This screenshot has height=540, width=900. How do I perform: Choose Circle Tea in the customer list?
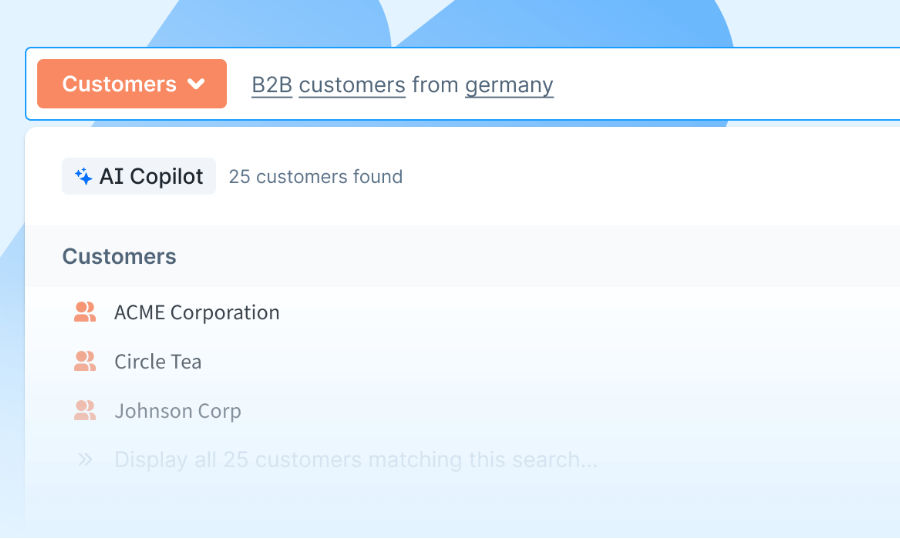click(x=158, y=361)
